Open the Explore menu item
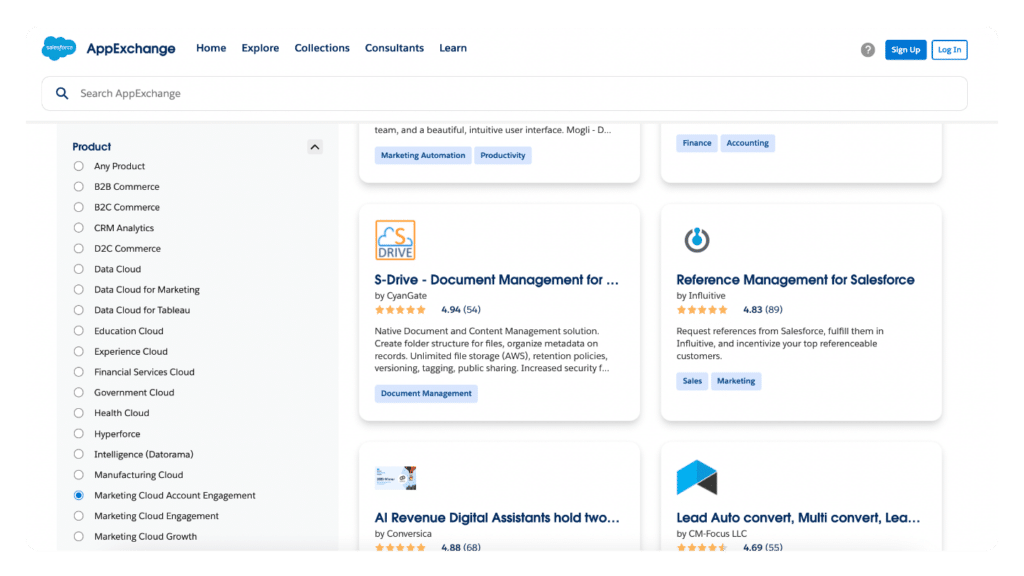Viewport: 1024px width, 576px height. tap(260, 47)
